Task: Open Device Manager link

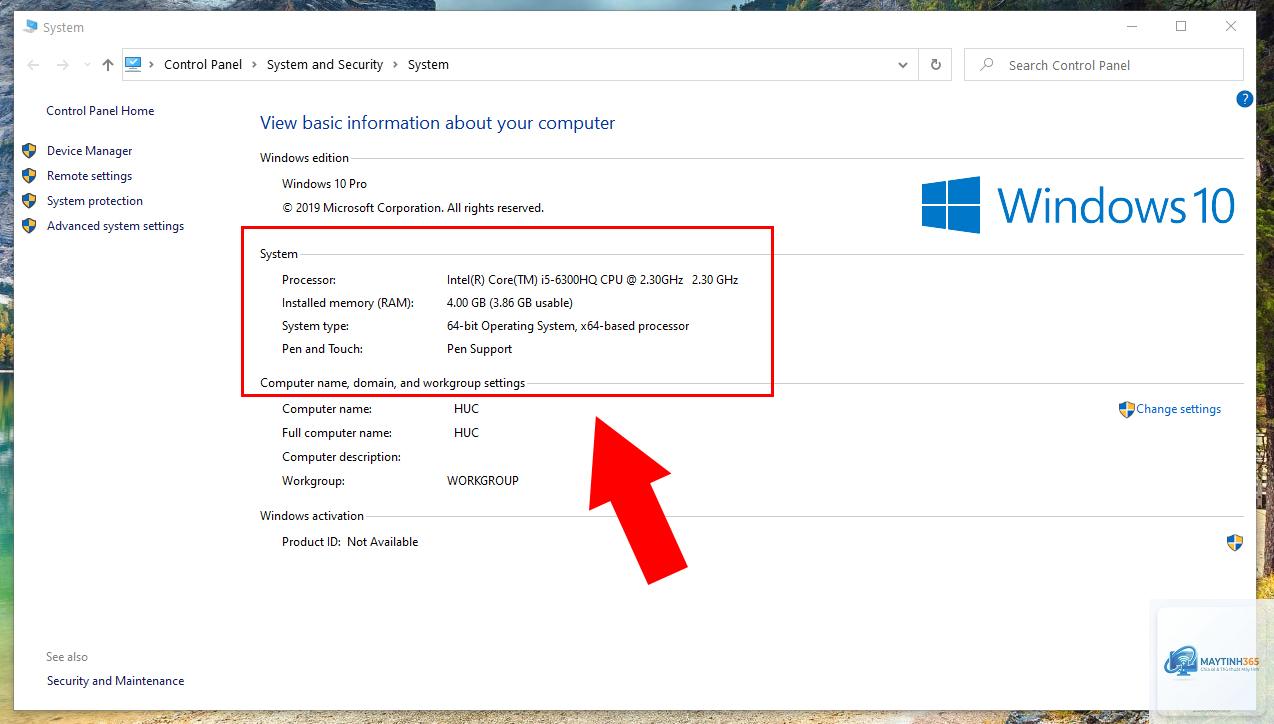Action: pyautogui.click(x=89, y=151)
